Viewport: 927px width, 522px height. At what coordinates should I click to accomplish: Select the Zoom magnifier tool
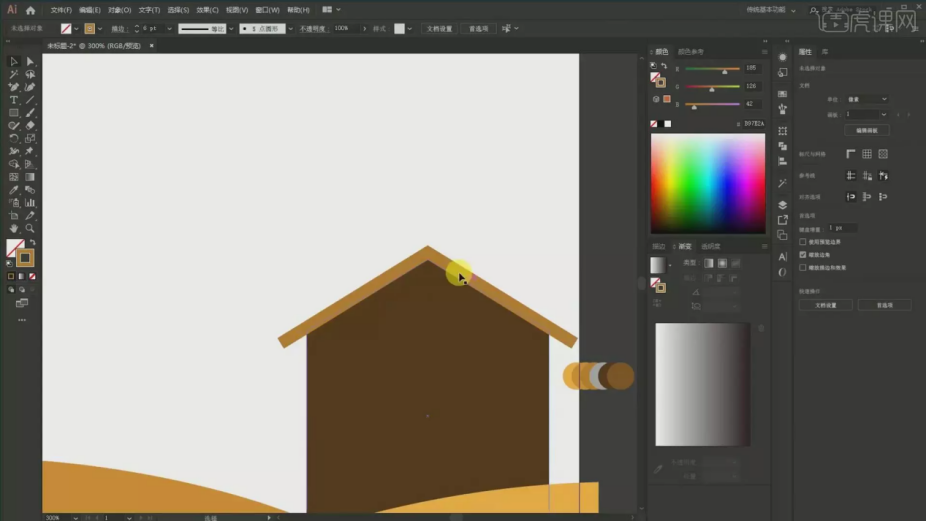(x=30, y=228)
